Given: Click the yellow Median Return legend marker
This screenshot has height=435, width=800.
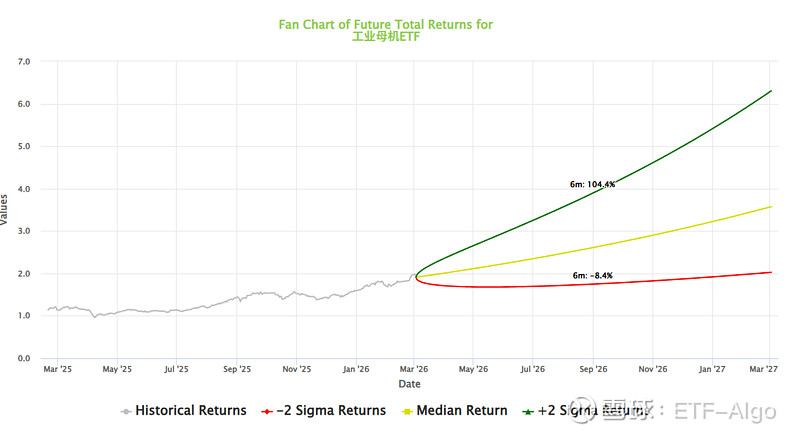Looking at the screenshot, I should pos(407,411).
